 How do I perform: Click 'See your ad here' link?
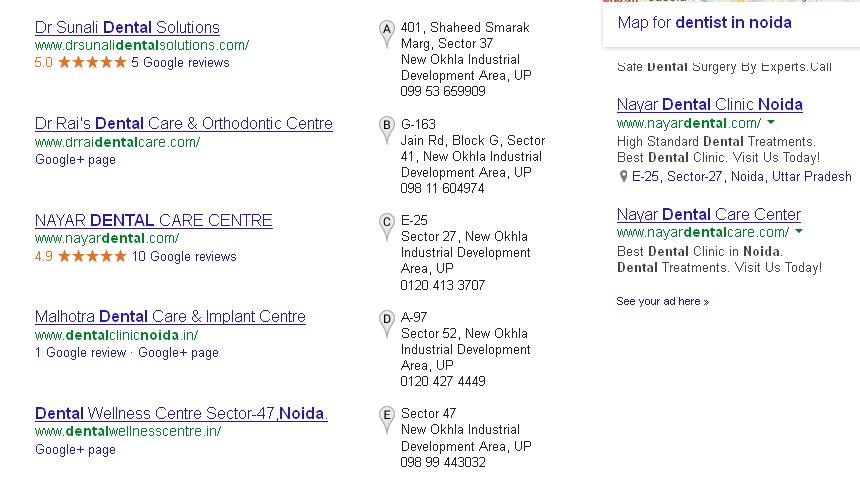click(662, 301)
